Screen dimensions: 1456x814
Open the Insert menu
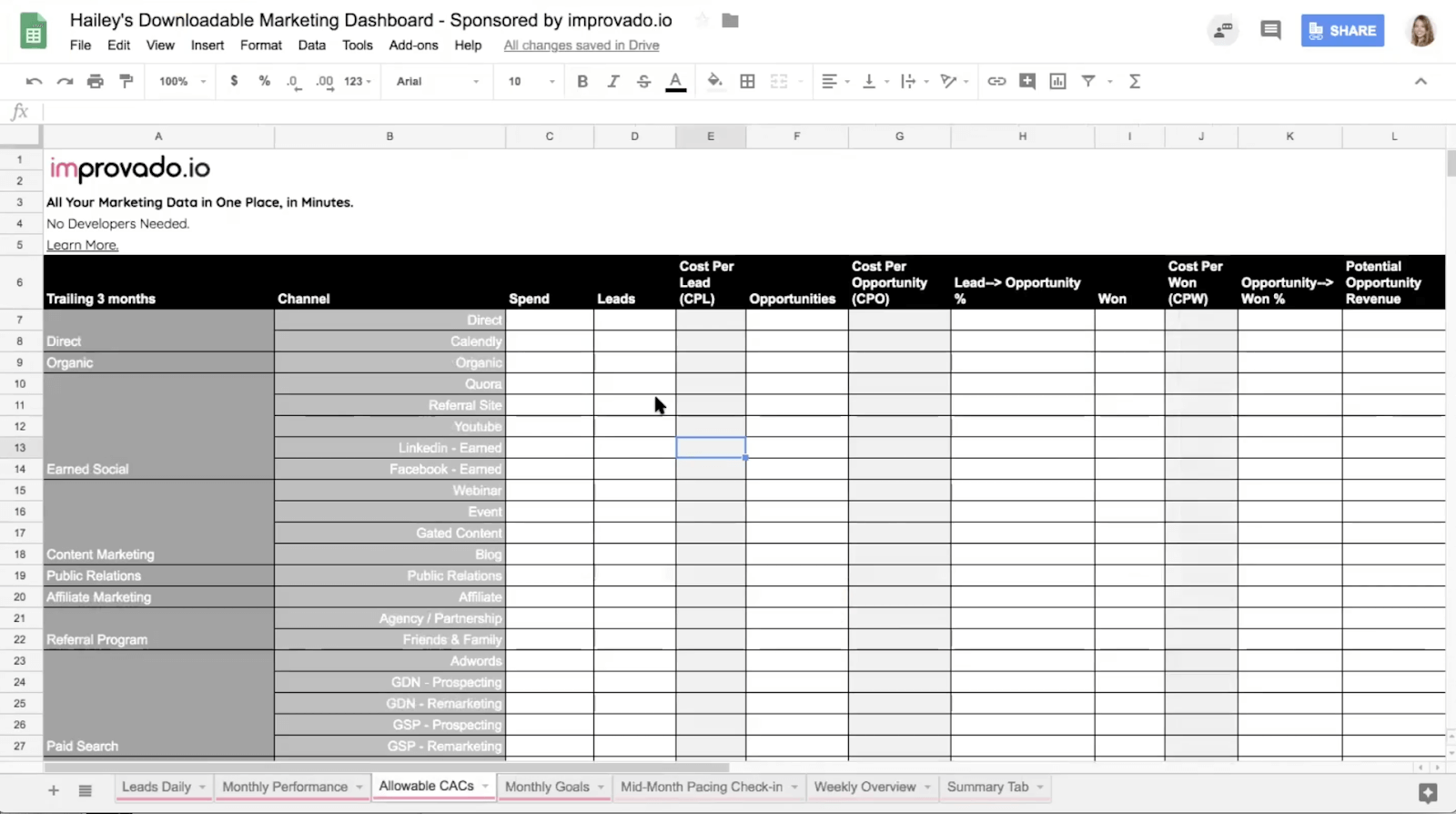point(207,45)
